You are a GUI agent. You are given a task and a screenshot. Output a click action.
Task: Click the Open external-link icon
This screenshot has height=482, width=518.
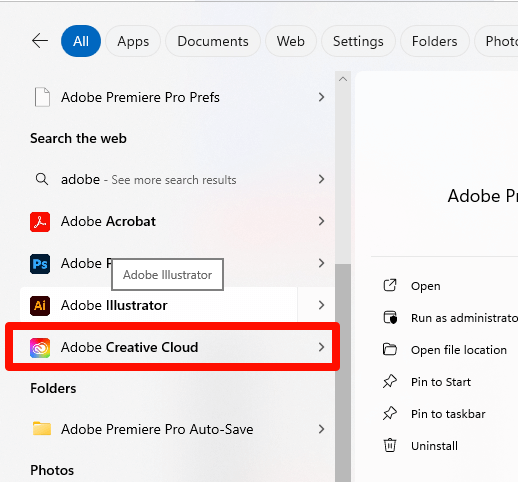point(390,285)
